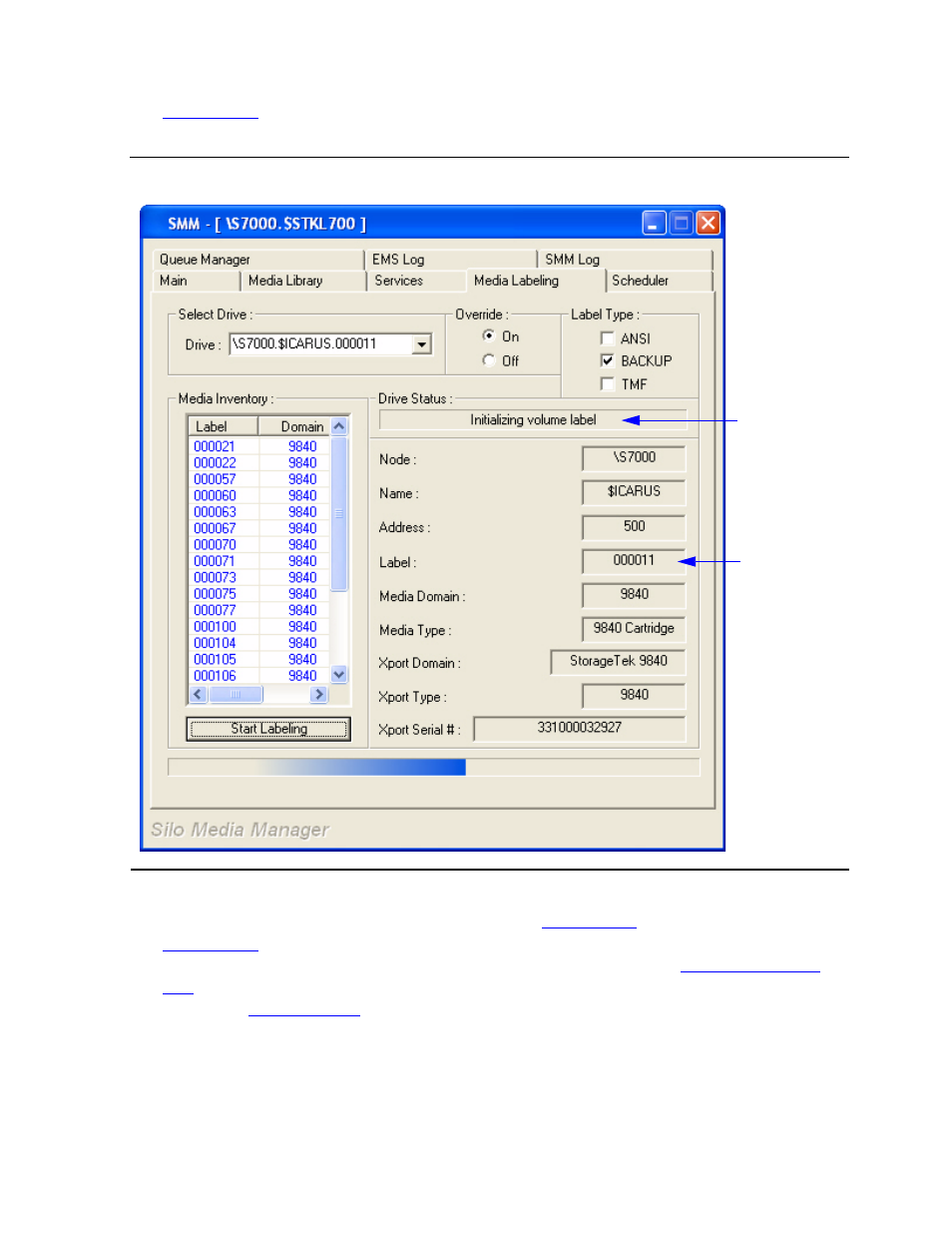This screenshot has height=1233, width=952.
Task: Select media label 000067
Action: pyautogui.click(x=215, y=528)
